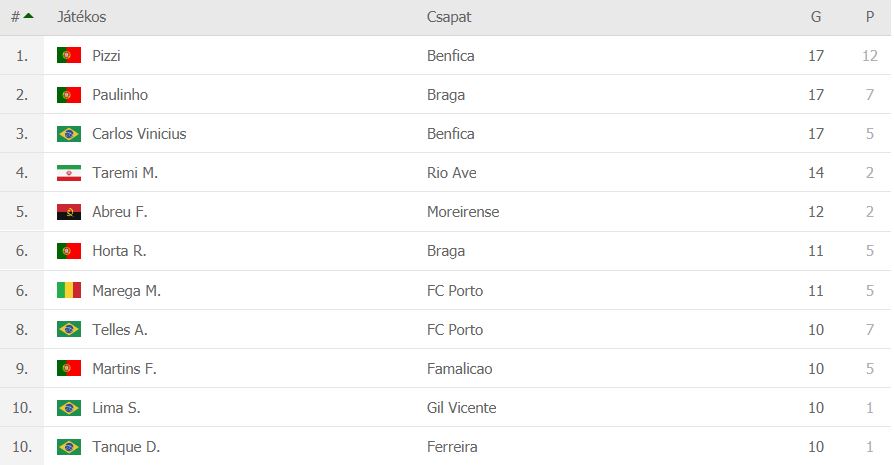The height and width of the screenshot is (465, 894).
Task: Sort by the # rank column arrow
Action: pyautogui.click(x=28, y=16)
